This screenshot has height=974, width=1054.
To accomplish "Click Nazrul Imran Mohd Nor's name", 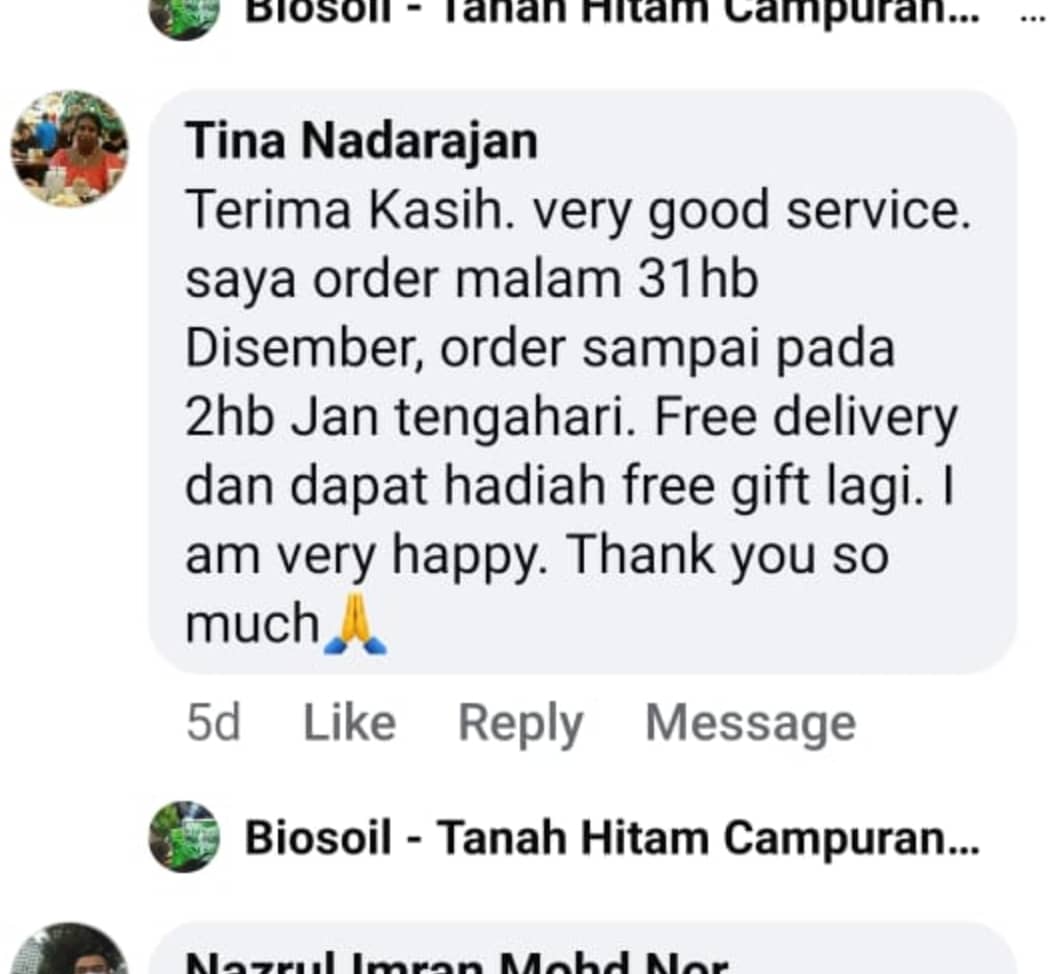I will pyautogui.click(x=457, y=963).
